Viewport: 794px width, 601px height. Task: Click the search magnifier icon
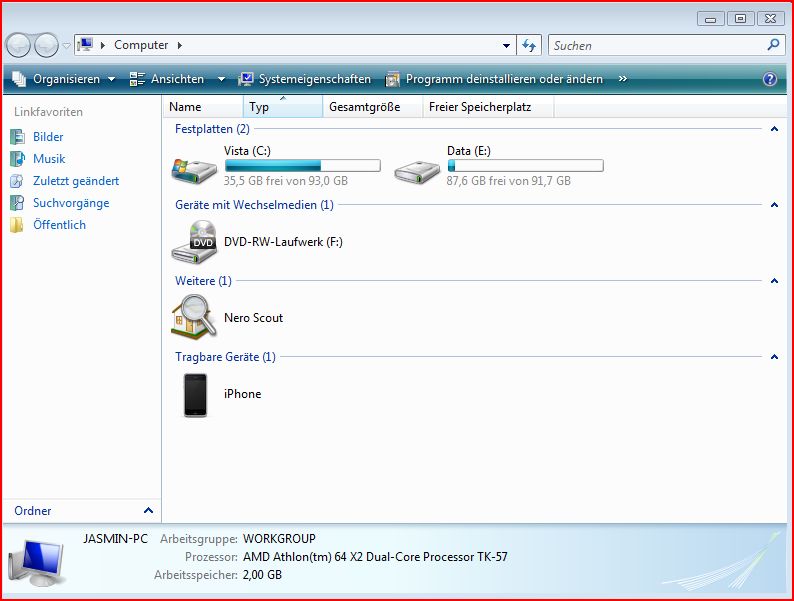click(773, 45)
